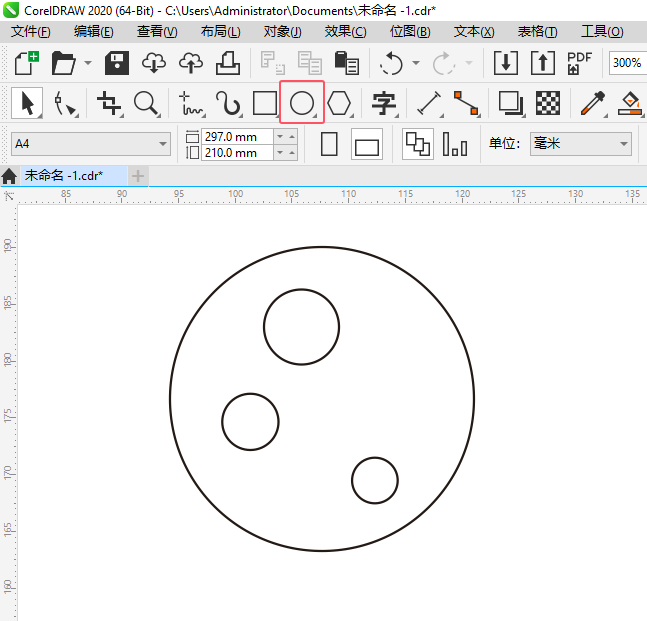Image resolution: width=647 pixels, height=621 pixels.
Task: Select the Drop Shadow tool
Action: coord(511,103)
